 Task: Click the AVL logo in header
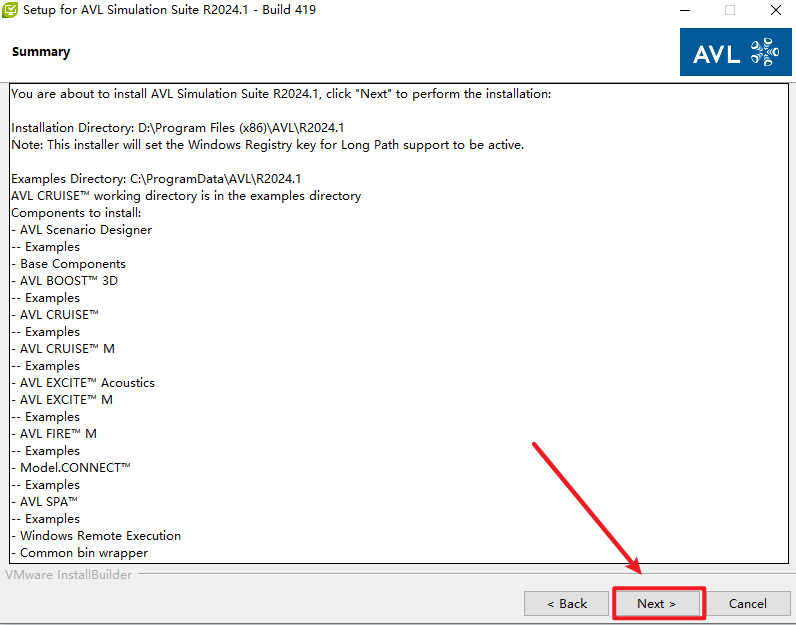coord(735,52)
